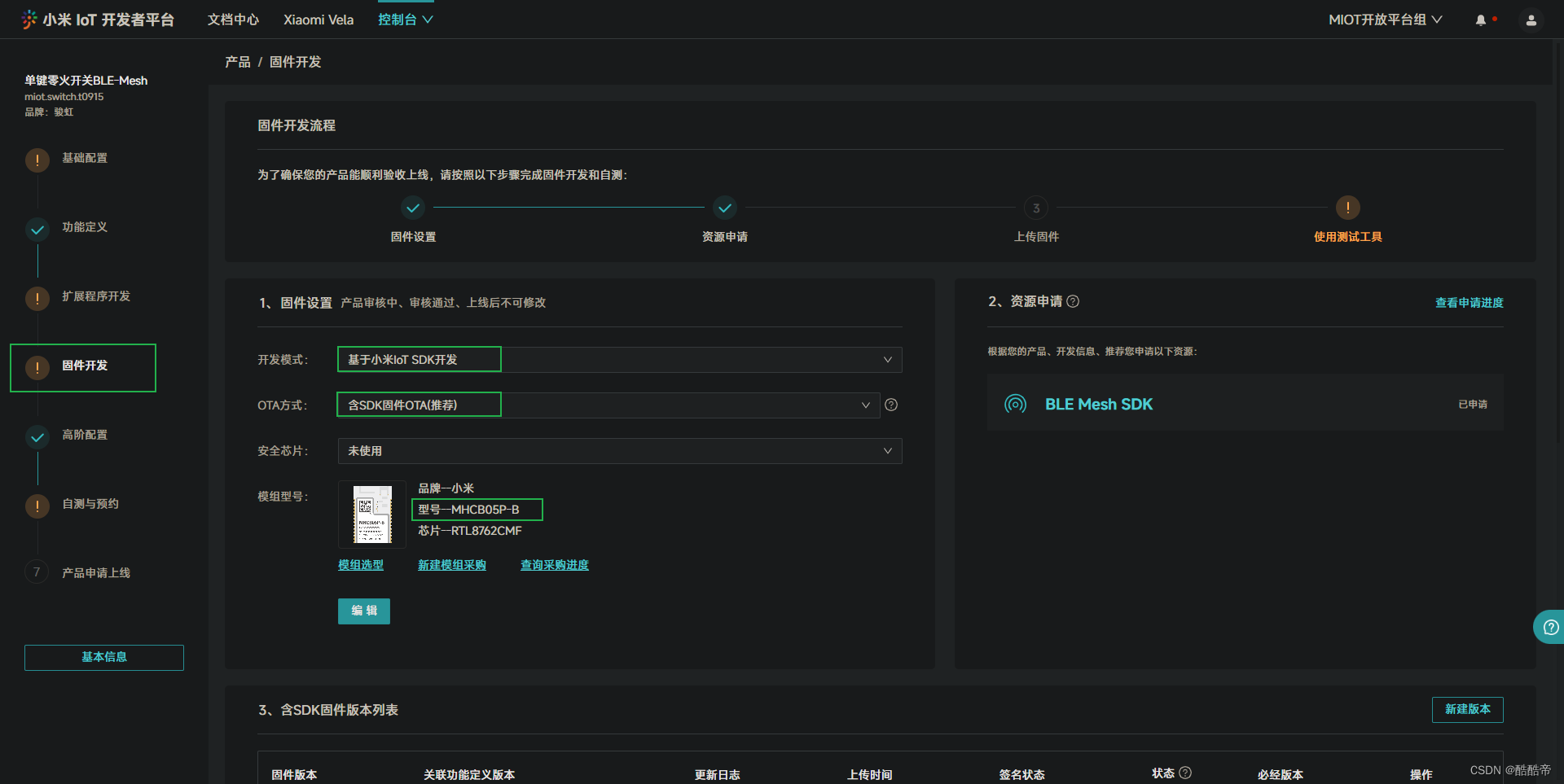Click the 固件设置 step checkmark icon

[x=413, y=208]
